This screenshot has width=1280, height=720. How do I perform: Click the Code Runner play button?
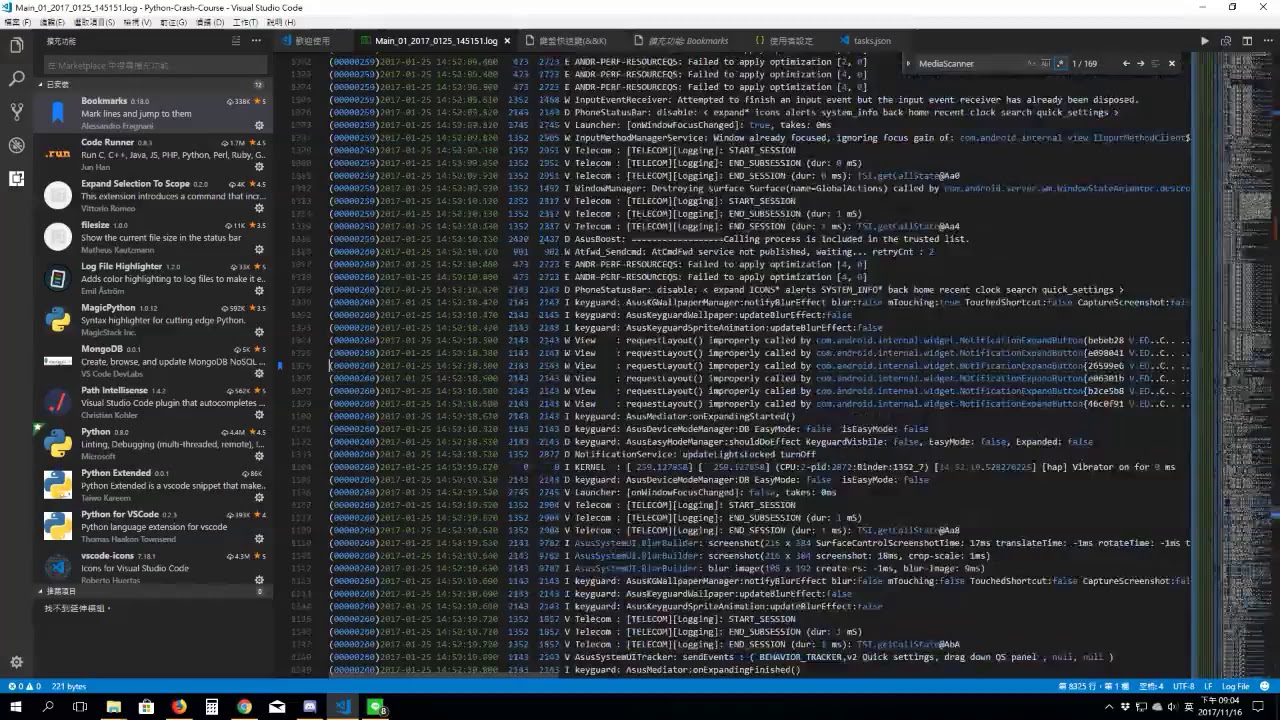pyautogui.click(x=1204, y=41)
